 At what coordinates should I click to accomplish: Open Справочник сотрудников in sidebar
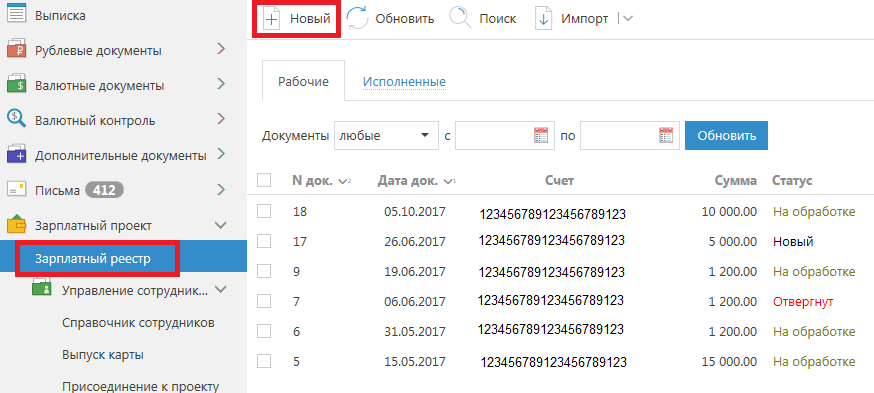[x=138, y=323]
